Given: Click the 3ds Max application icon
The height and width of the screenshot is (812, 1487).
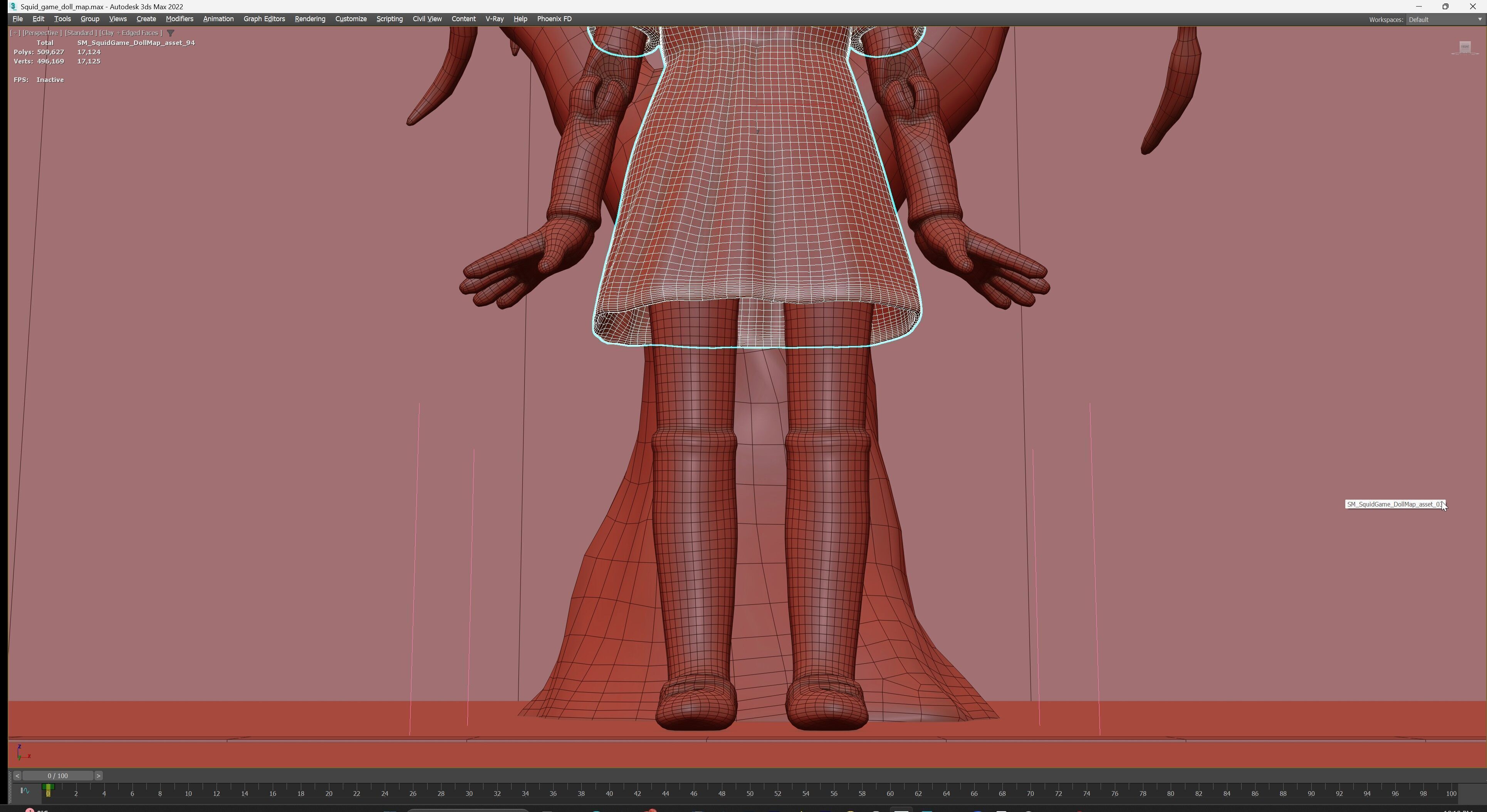Looking at the screenshot, I should point(13,6).
